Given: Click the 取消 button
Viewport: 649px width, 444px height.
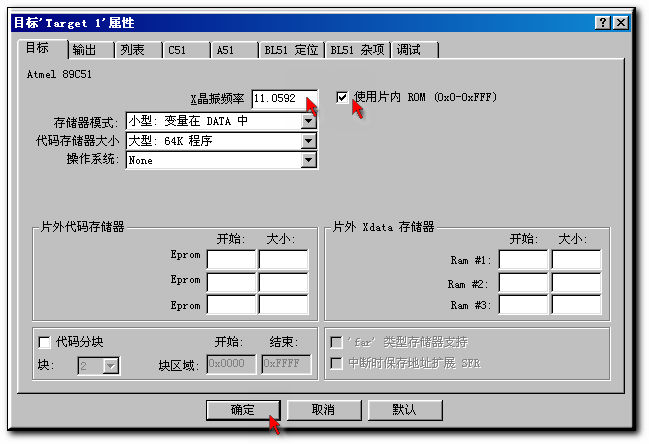Looking at the screenshot, I should coord(323,410).
